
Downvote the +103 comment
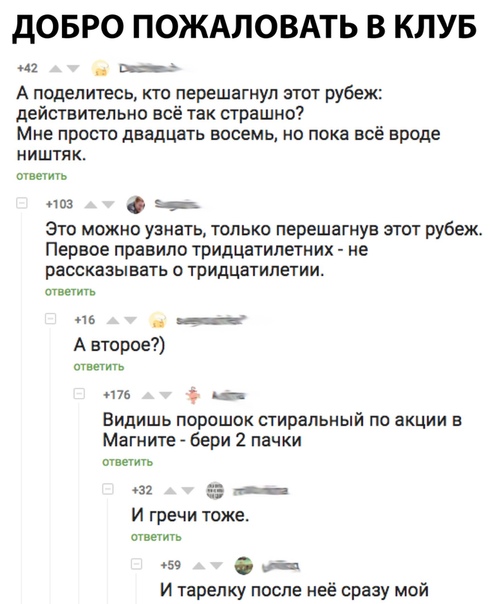(x=109, y=205)
